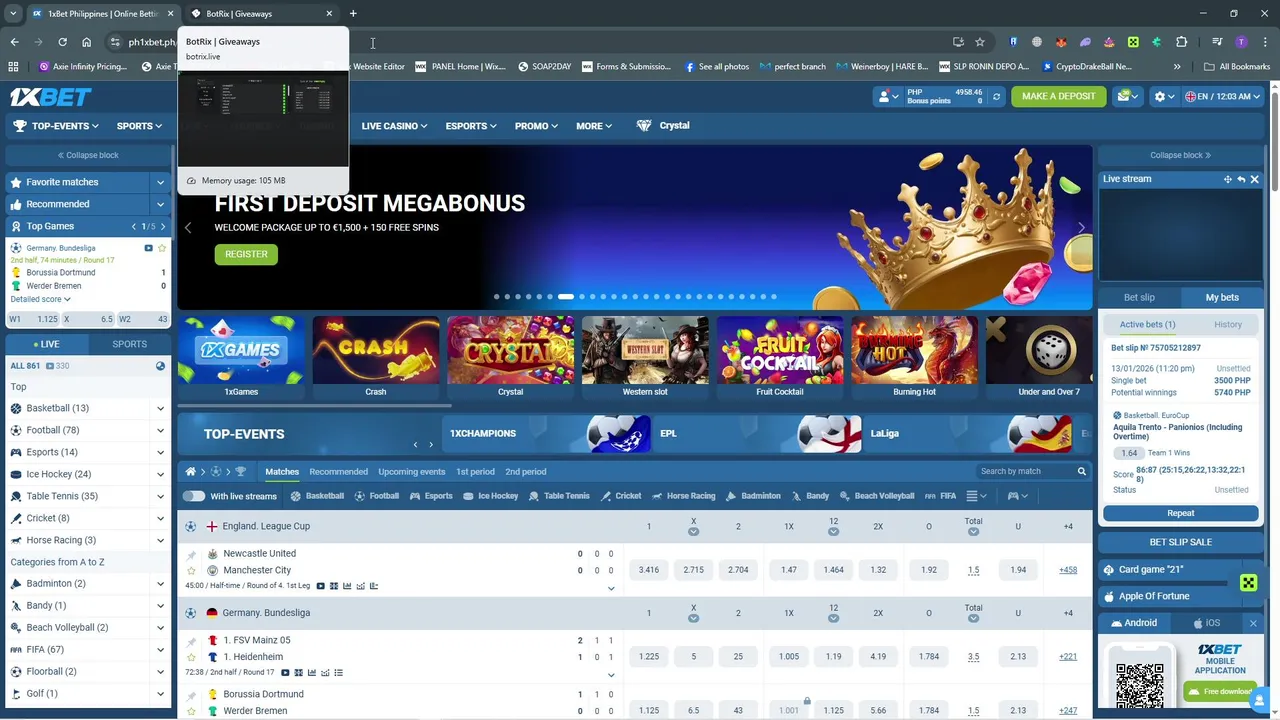This screenshot has width=1280, height=720.
Task: Open Crystal in the top navigation
Action: 663,126
